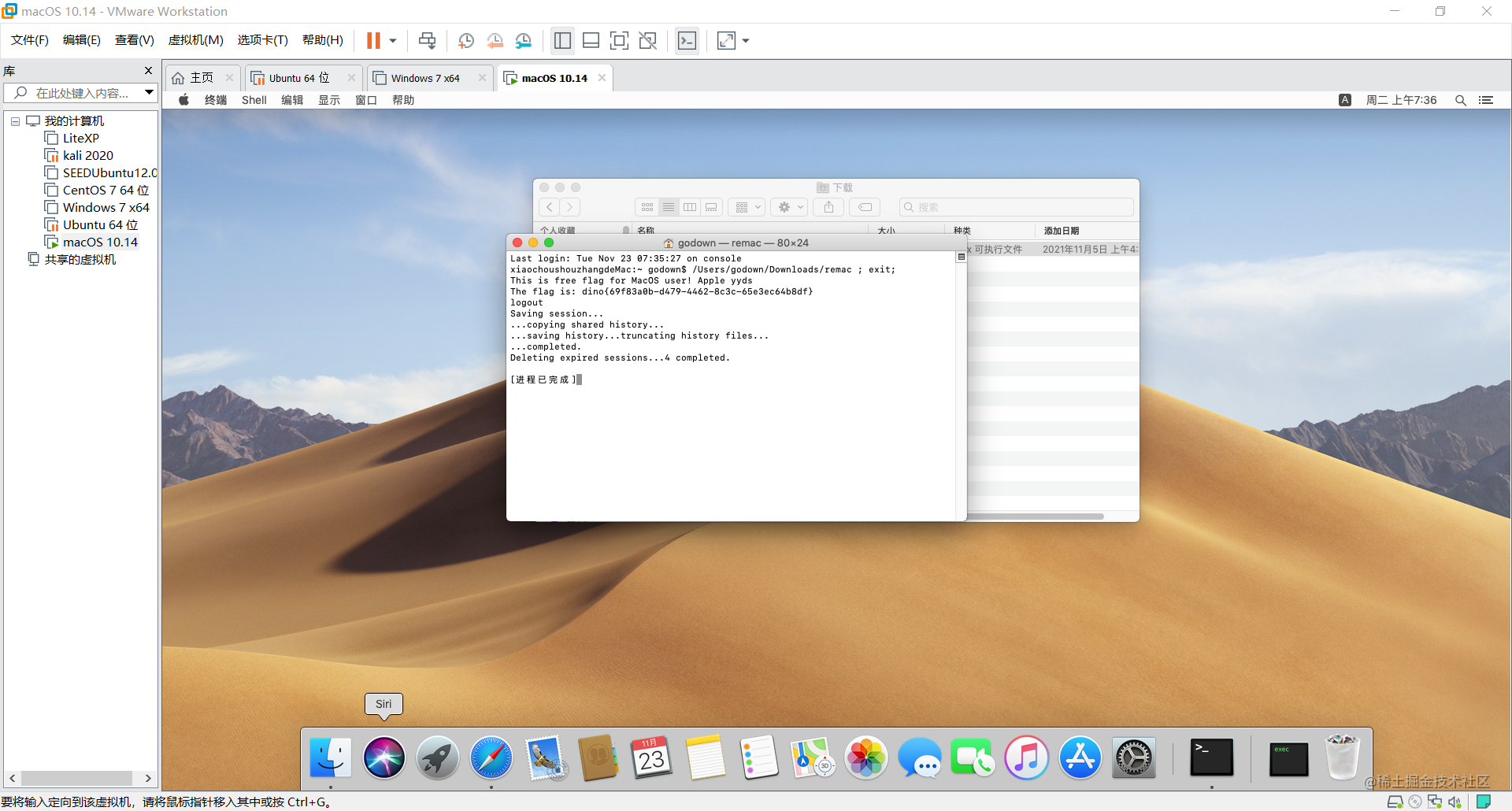Switch Finder to list view
Image resolution: width=1512 pixels, height=811 pixels.
click(x=669, y=207)
